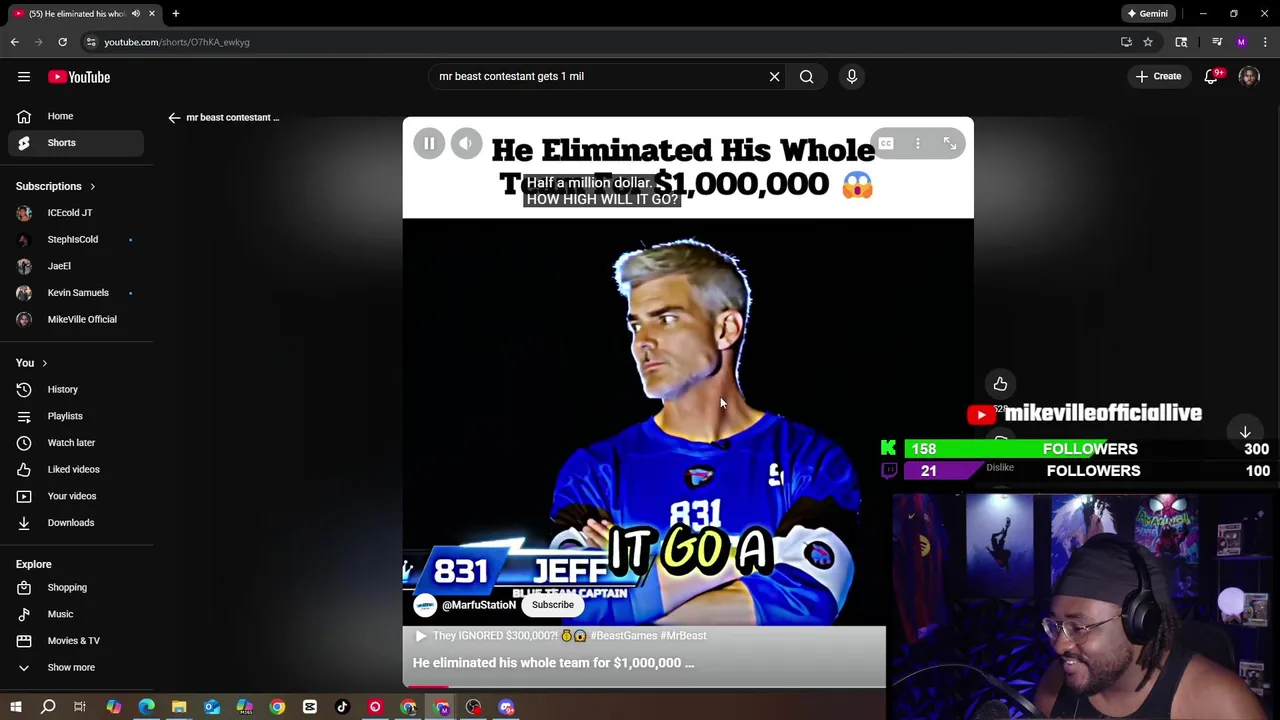Open YouTube notifications bell
Image resolution: width=1280 pixels, height=720 pixels.
point(1211,76)
